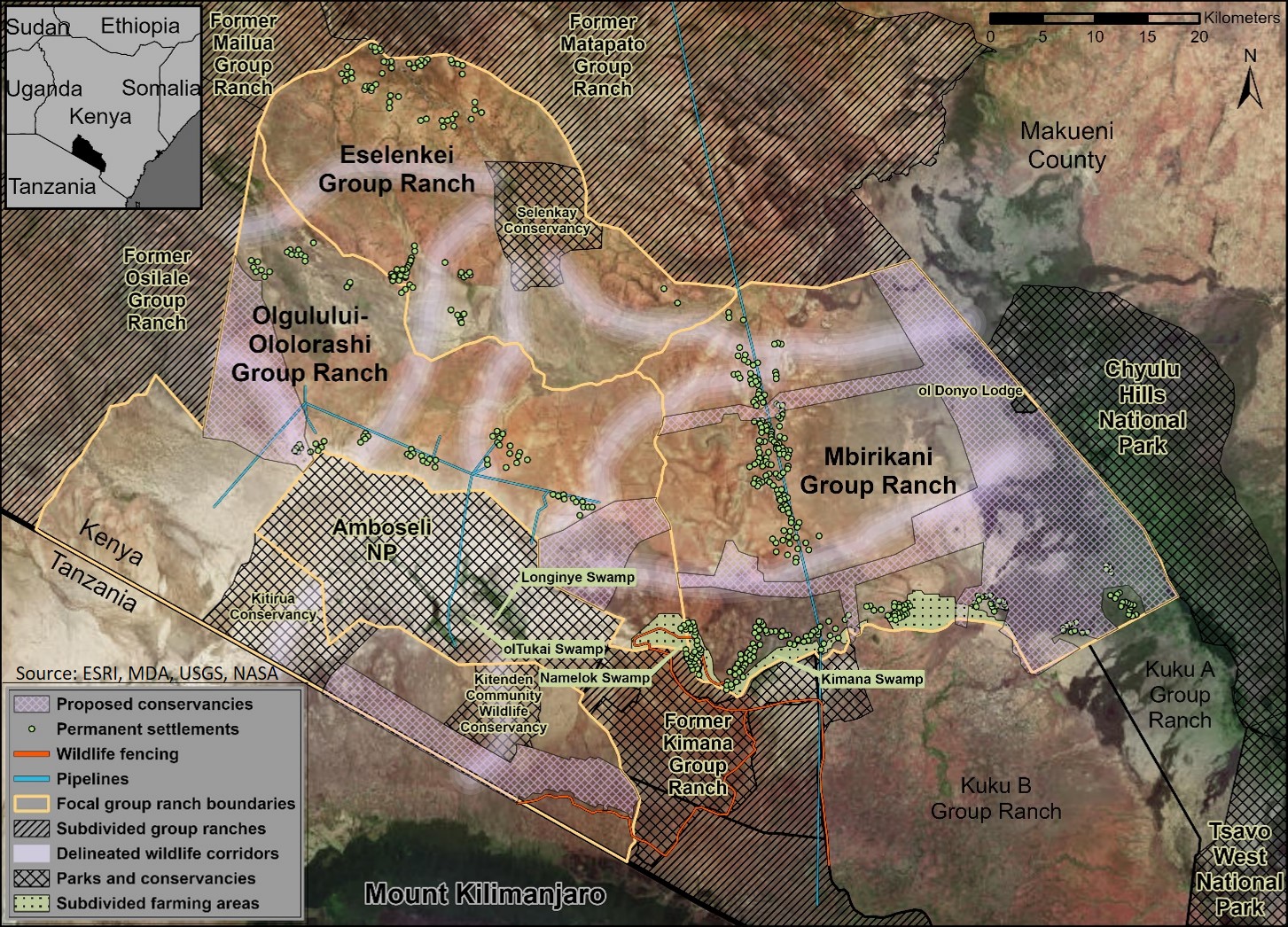Click the Source: ESRI, MDA, USGS, NASA text
The height and width of the screenshot is (927, 1288).
(149, 674)
